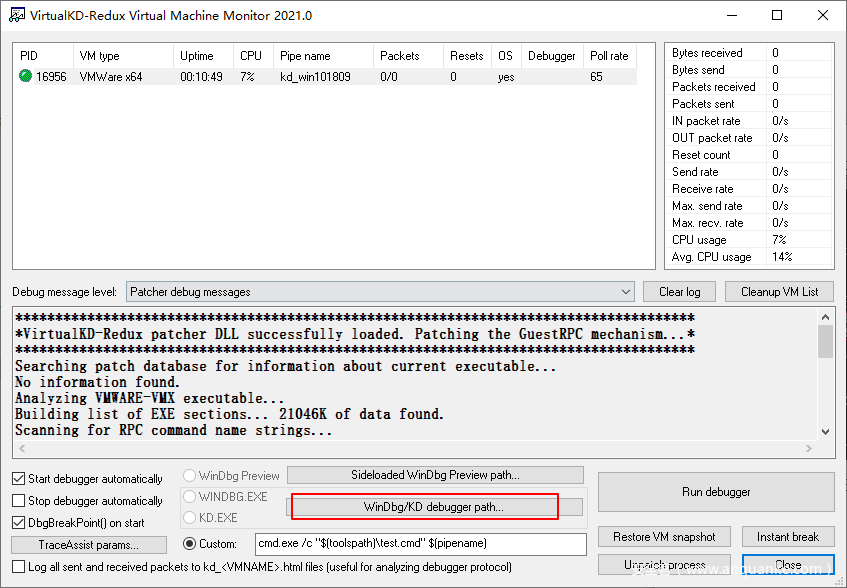Toggle DbgBreakPoint() on start checkbox
The image size is (847, 588).
tap(18, 523)
